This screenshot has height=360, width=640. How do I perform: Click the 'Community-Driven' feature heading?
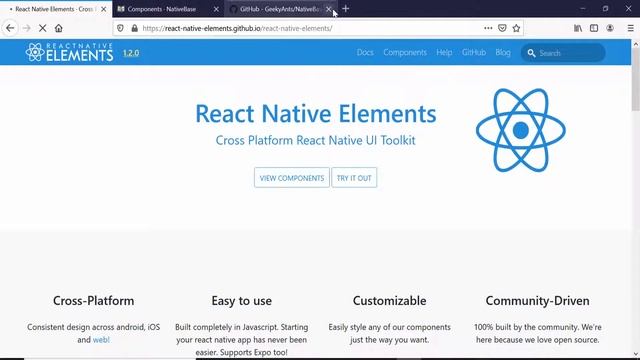pos(538,301)
